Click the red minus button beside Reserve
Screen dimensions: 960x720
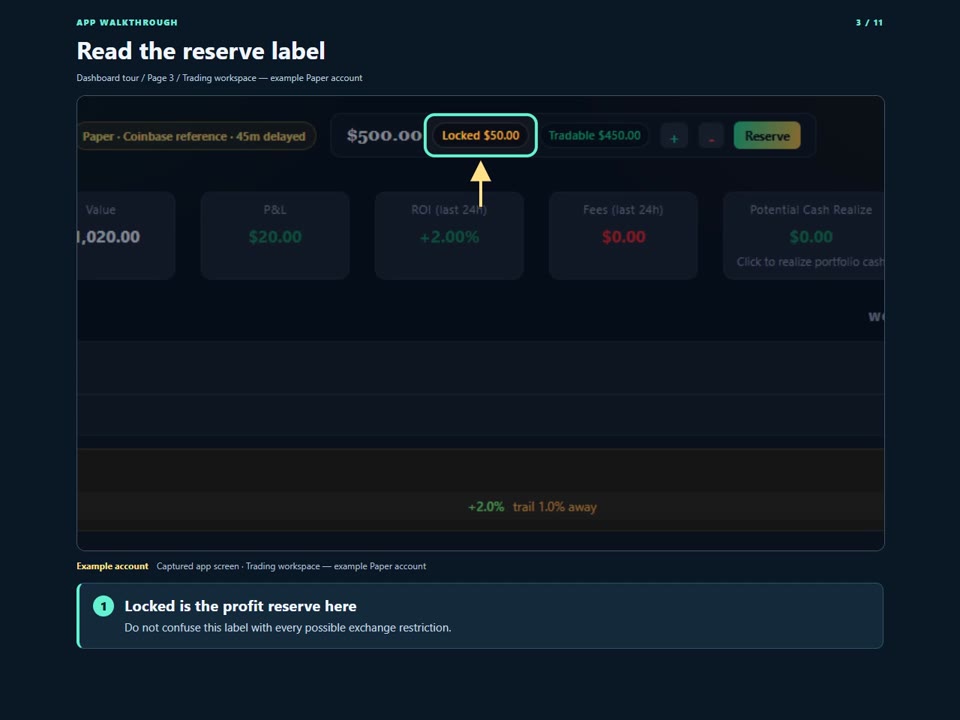coord(711,137)
